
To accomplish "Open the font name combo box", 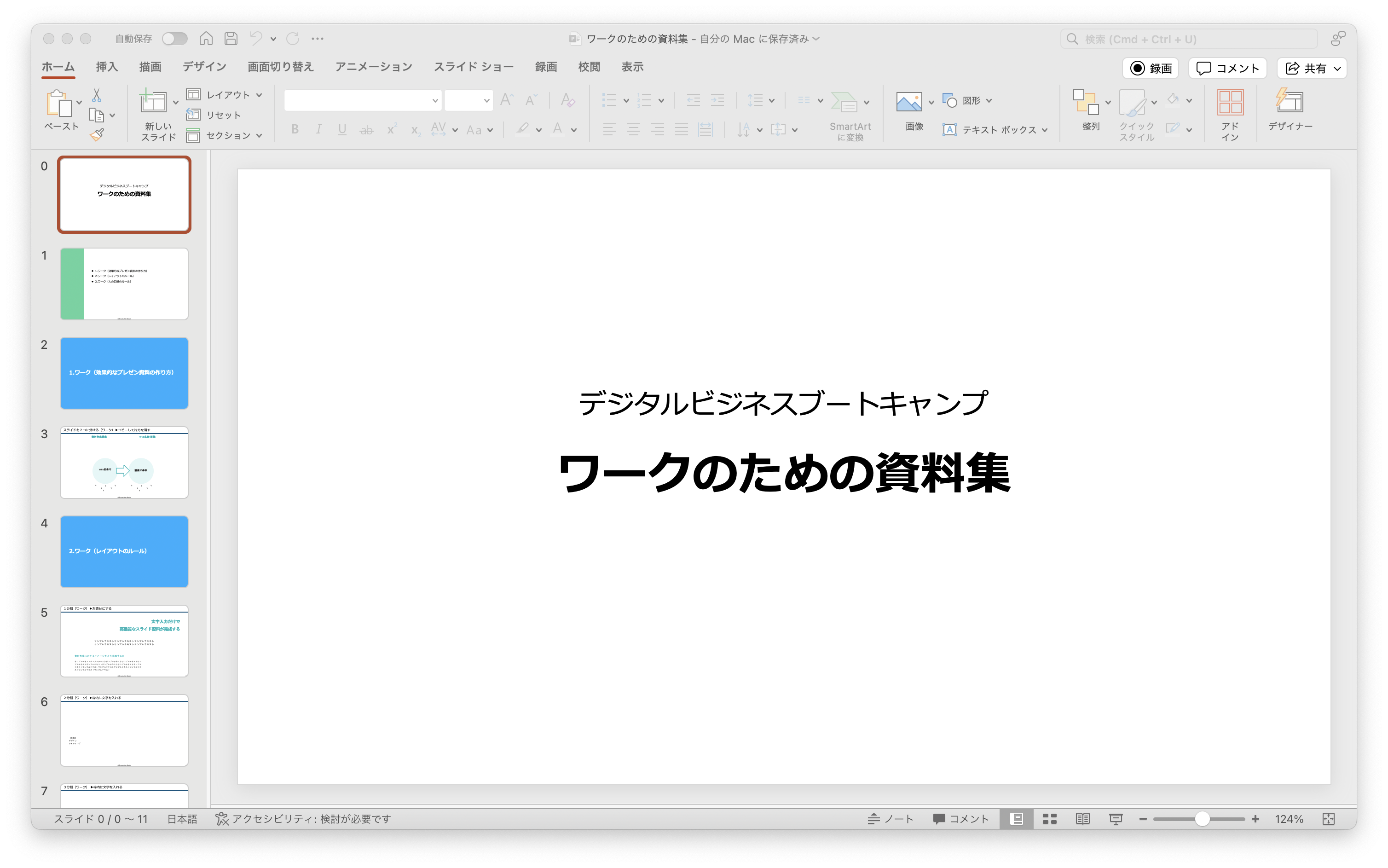I will pyautogui.click(x=363, y=100).
